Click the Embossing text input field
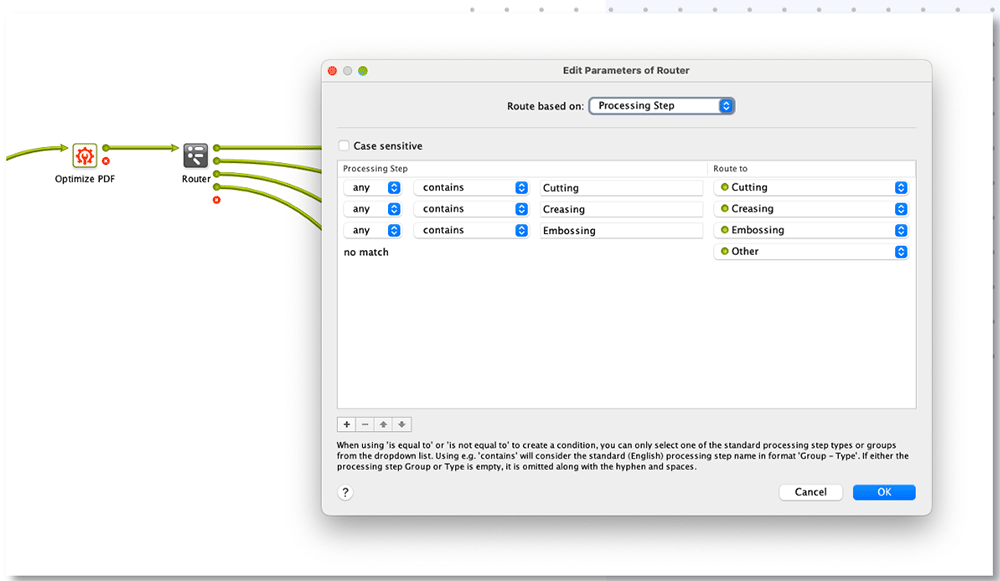This screenshot has height=581, width=1000. tap(621, 230)
